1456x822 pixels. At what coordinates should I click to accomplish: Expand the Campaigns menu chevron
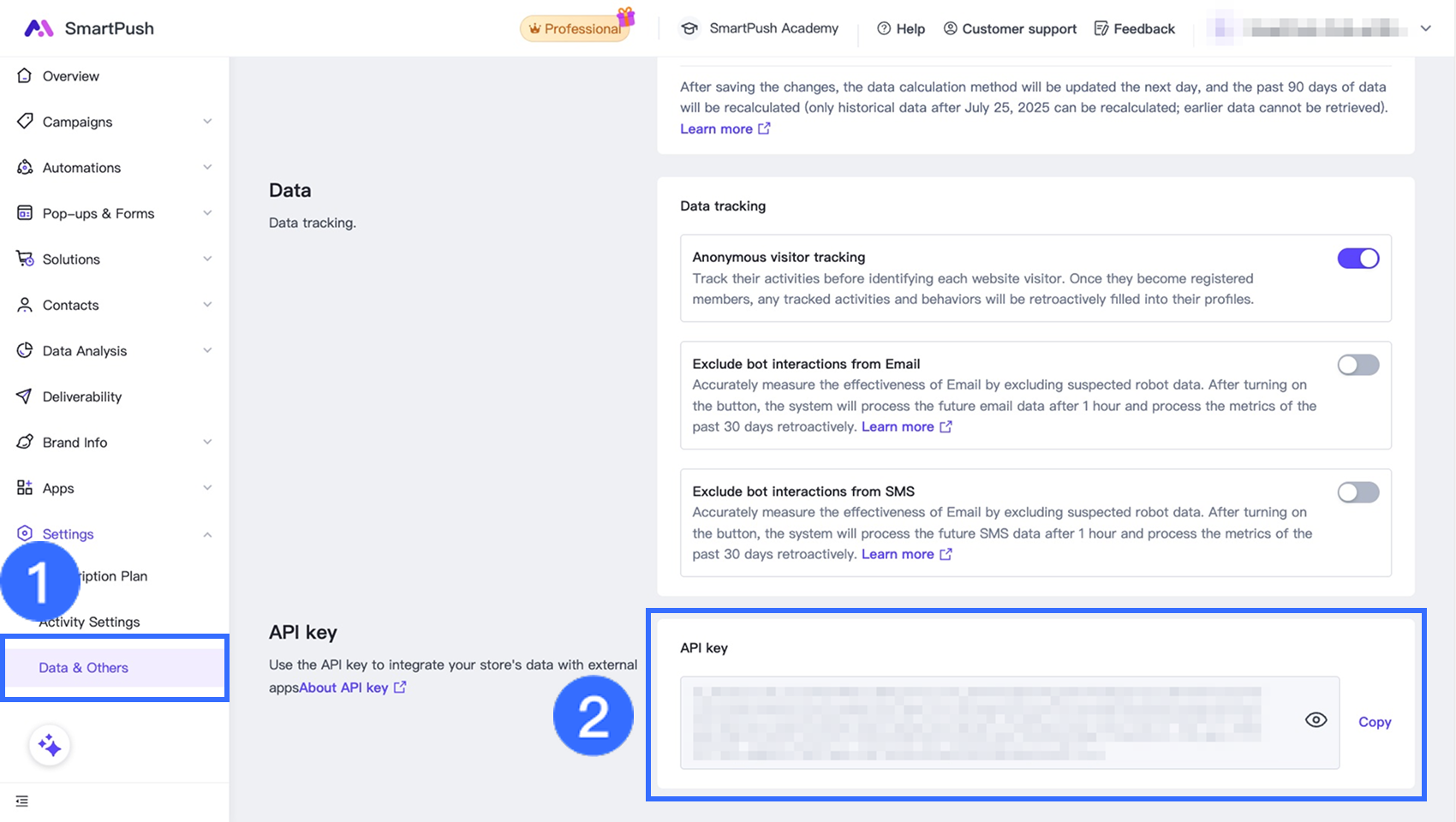(207, 122)
